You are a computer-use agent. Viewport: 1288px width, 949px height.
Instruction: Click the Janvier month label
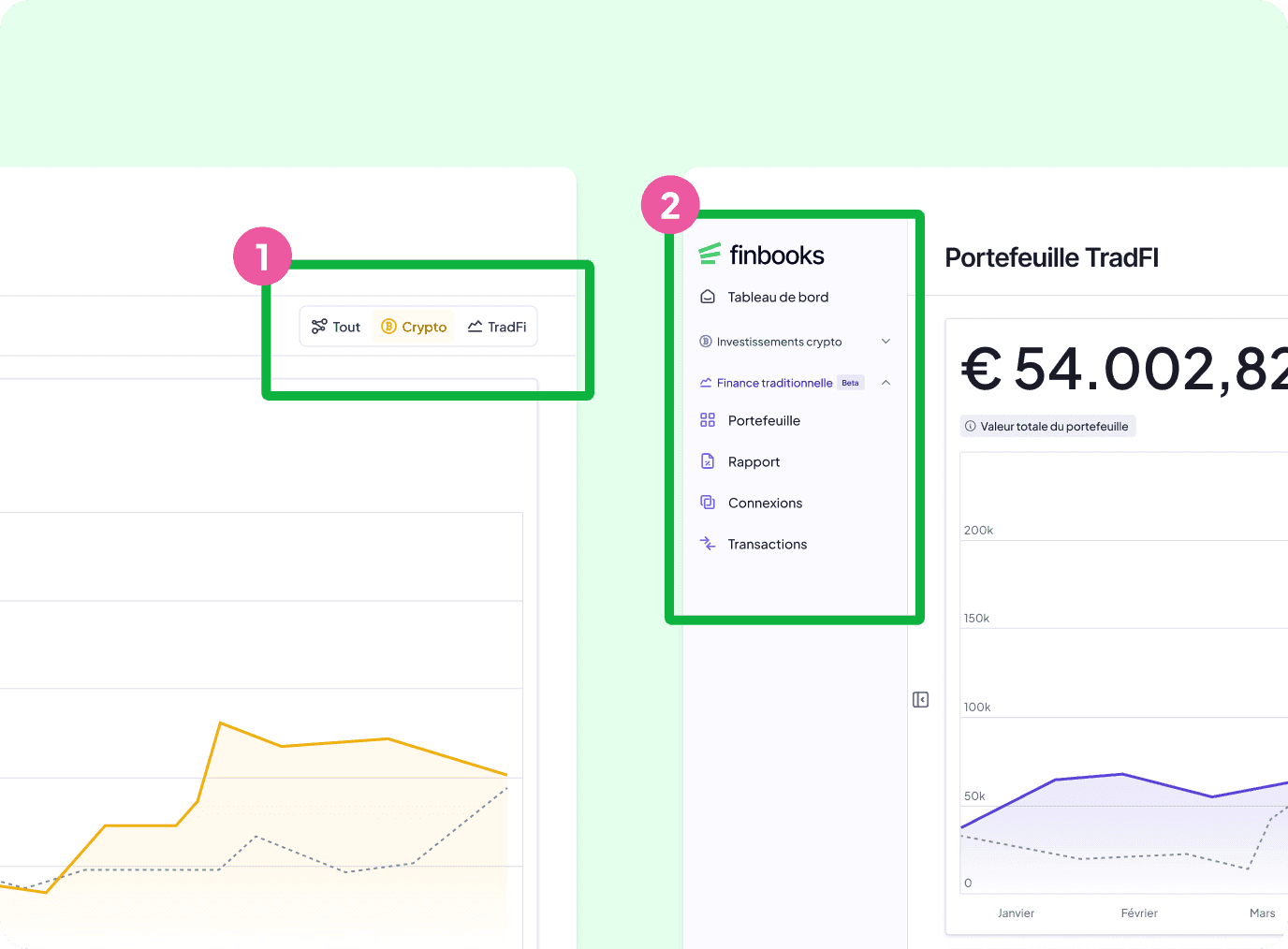[x=1016, y=913]
